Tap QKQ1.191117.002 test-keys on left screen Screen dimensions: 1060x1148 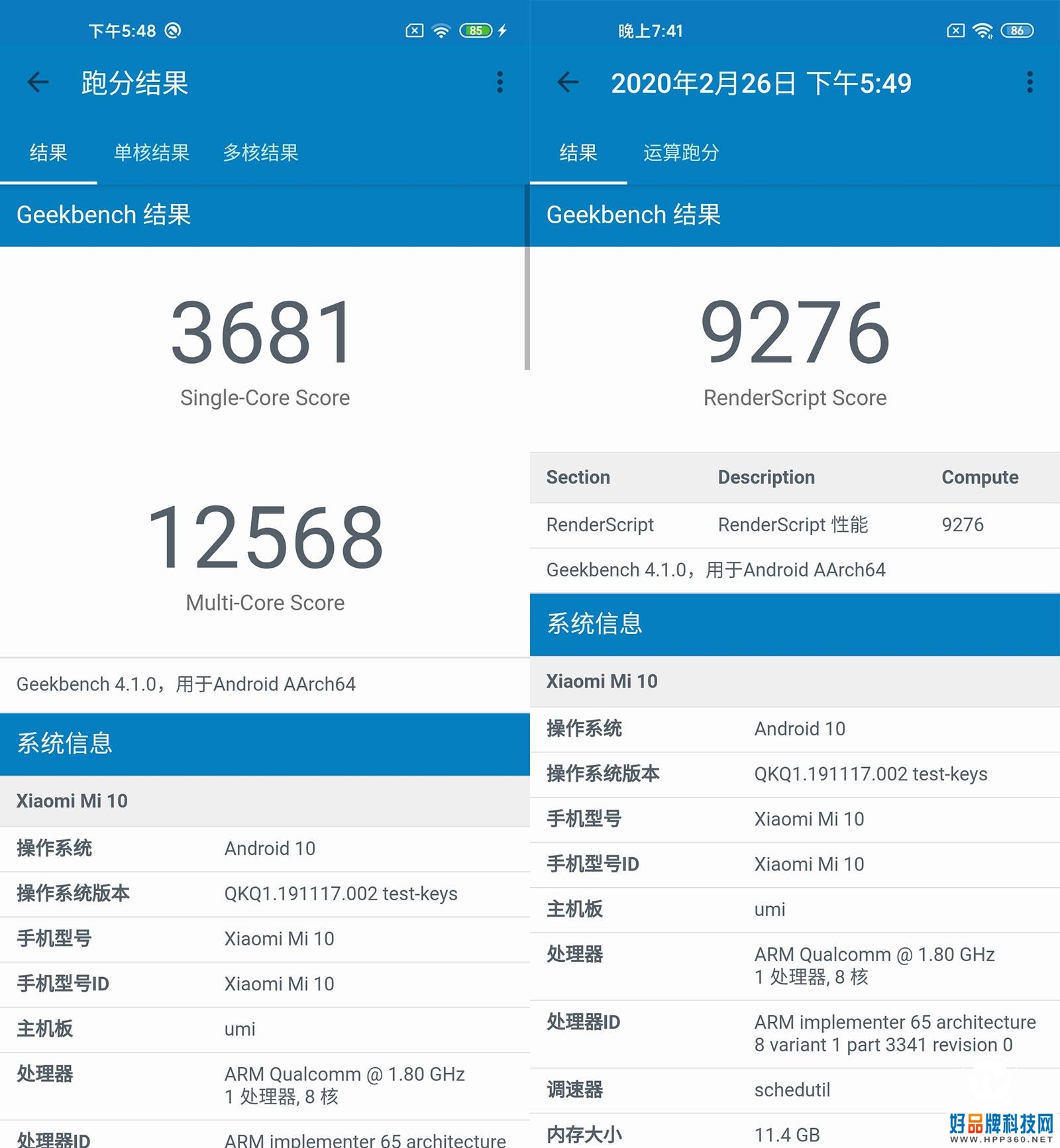click(x=341, y=894)
